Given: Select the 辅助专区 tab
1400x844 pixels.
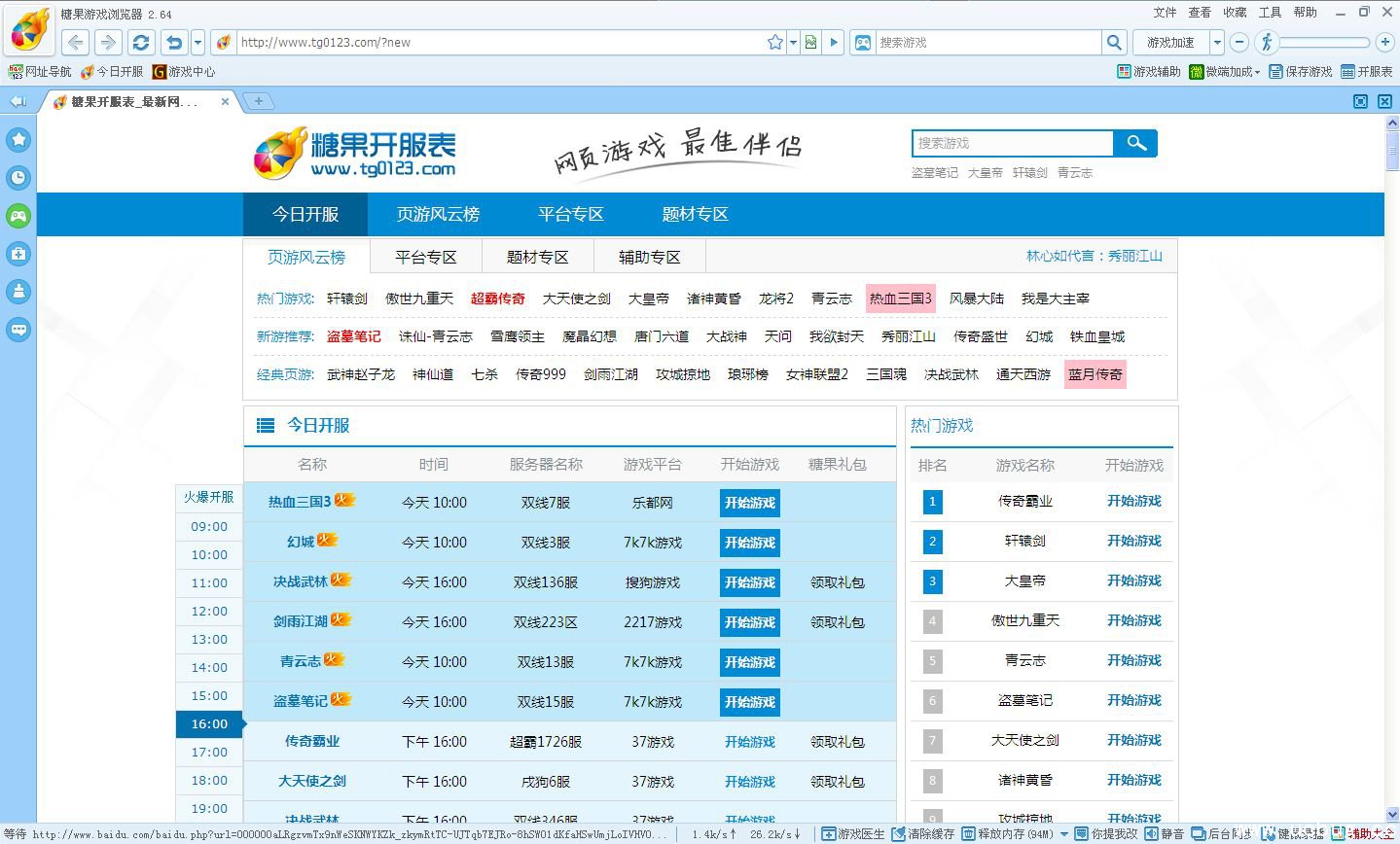Looking at the screenshot, I should [x=648, y=256].
